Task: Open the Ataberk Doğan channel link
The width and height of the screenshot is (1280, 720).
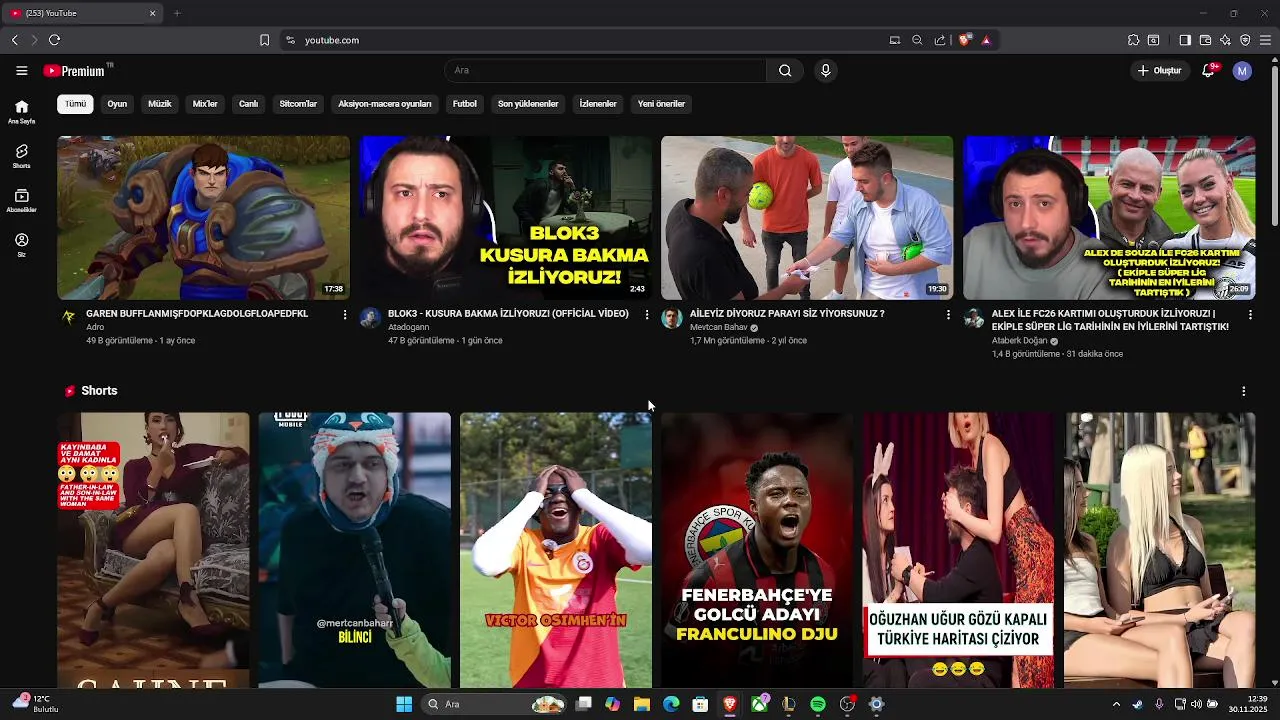Action: pos(1019,340)
